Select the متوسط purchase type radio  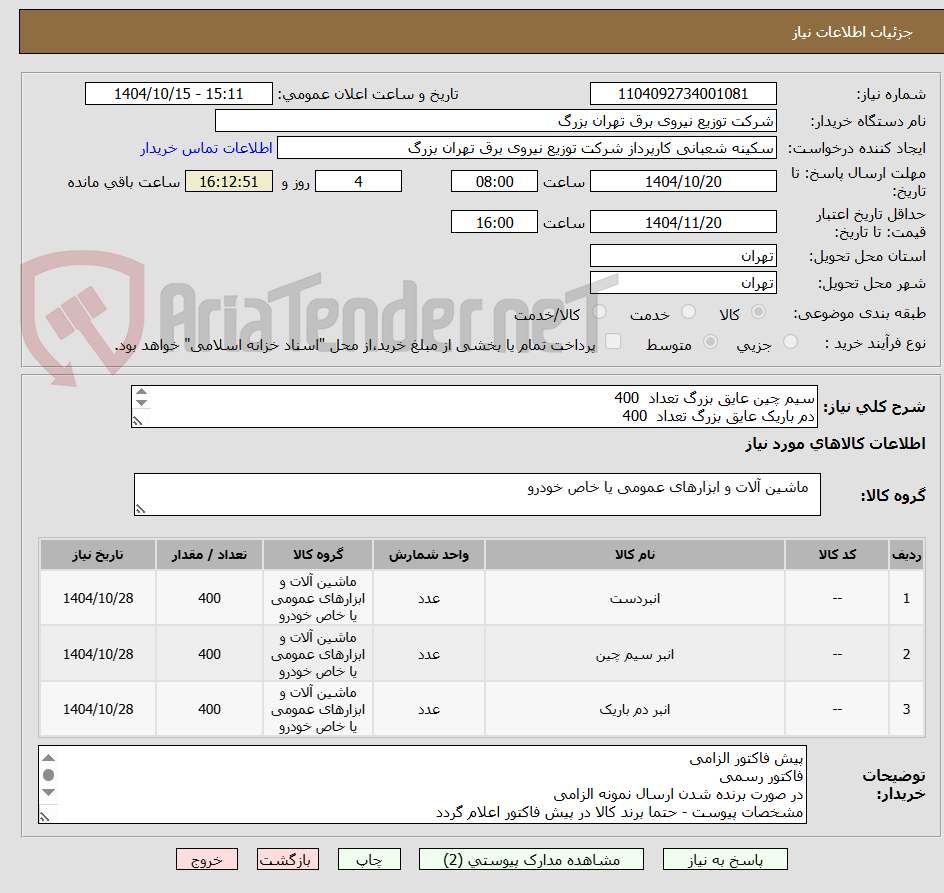710,342
